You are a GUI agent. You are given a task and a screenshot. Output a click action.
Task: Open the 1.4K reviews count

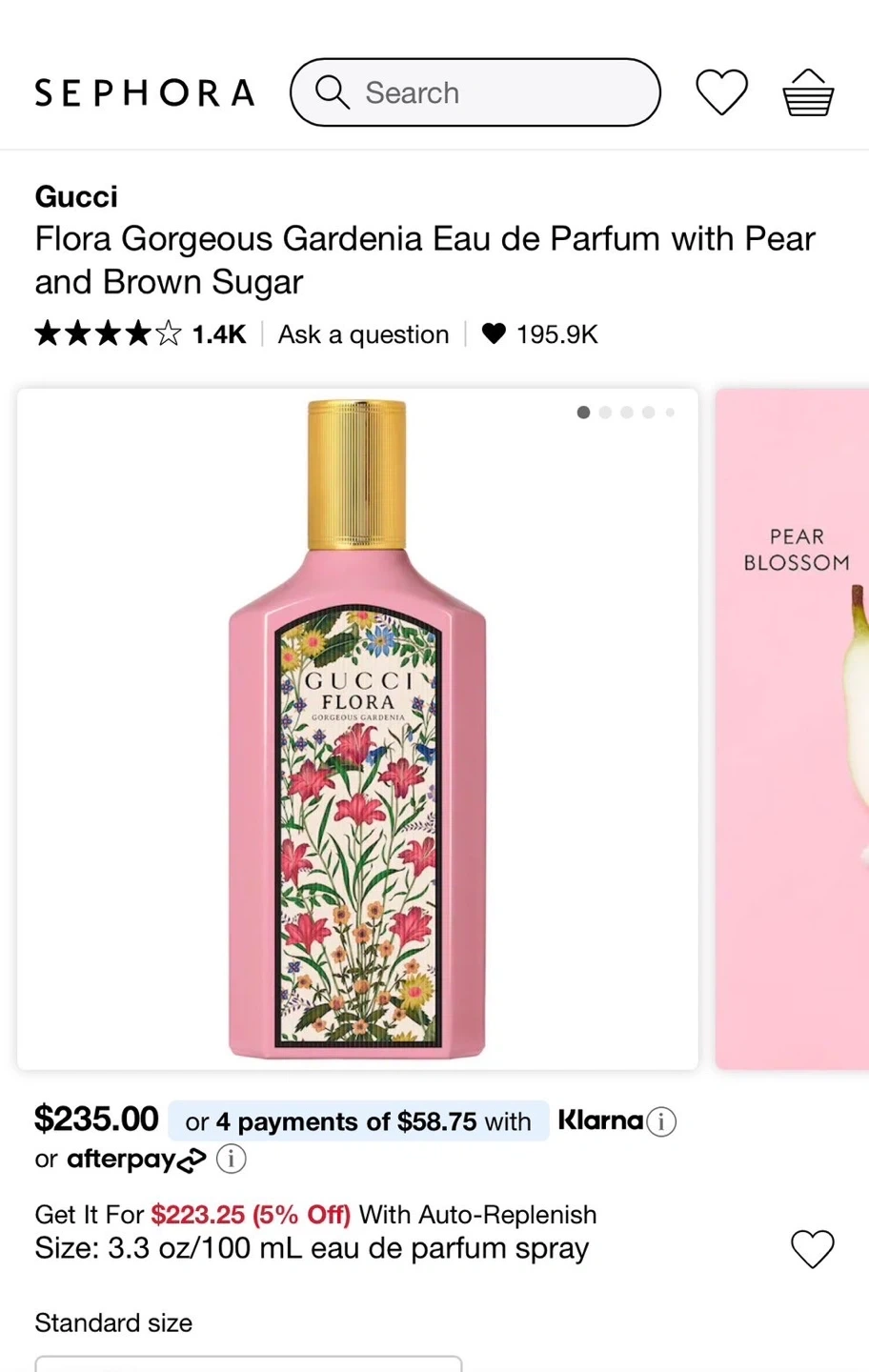[218, 334]
